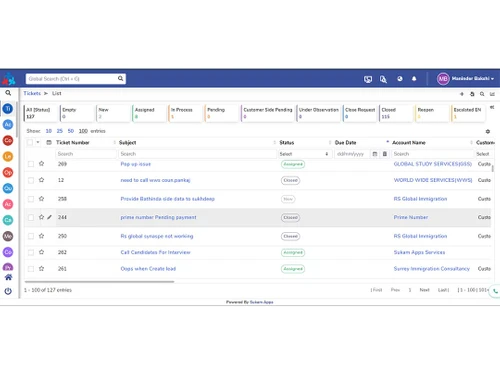The image size is (500, 375).
Task: Select the All [Status] 127 tab
Action: tap(40, 113)
